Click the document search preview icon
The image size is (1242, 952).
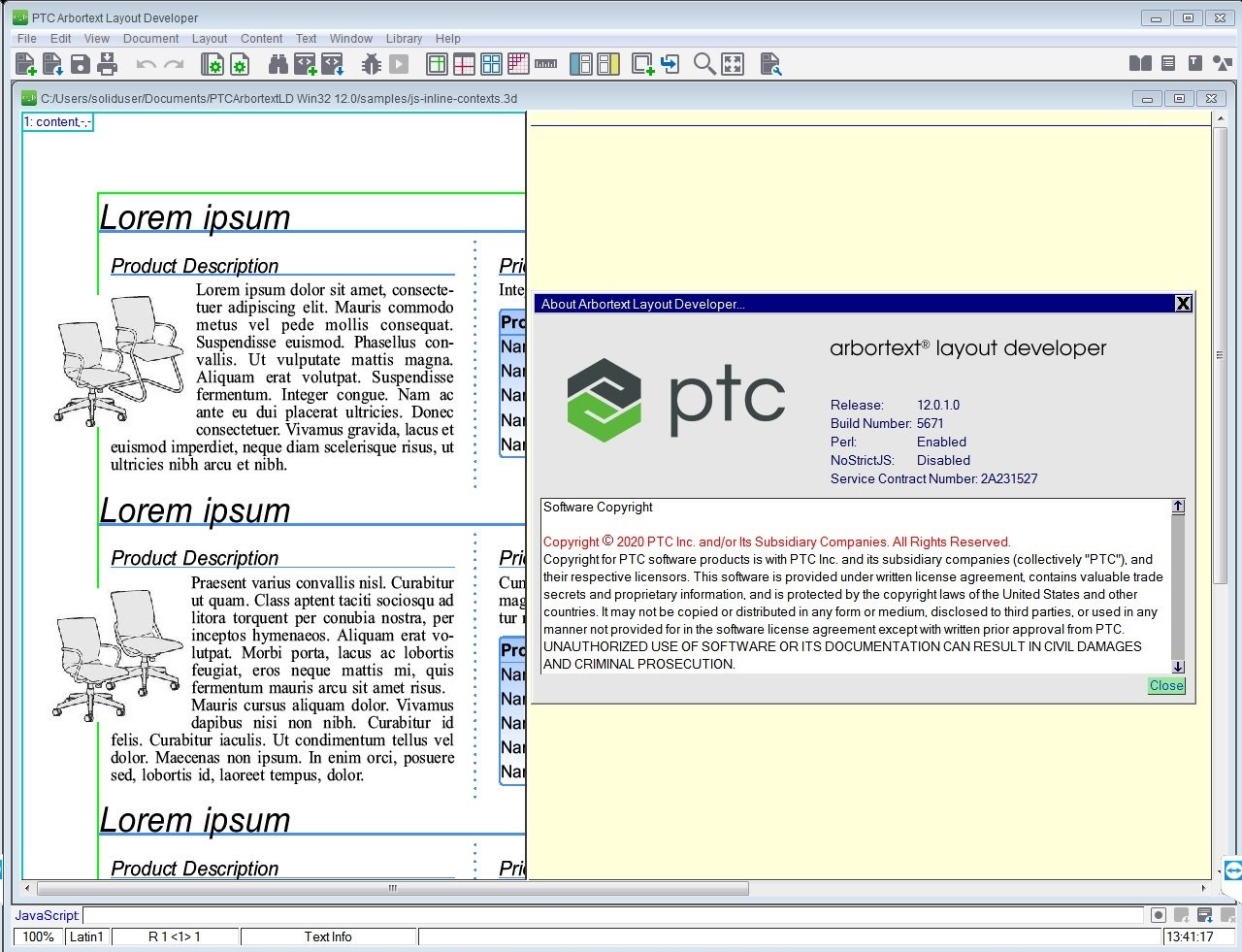pos(770,64)
